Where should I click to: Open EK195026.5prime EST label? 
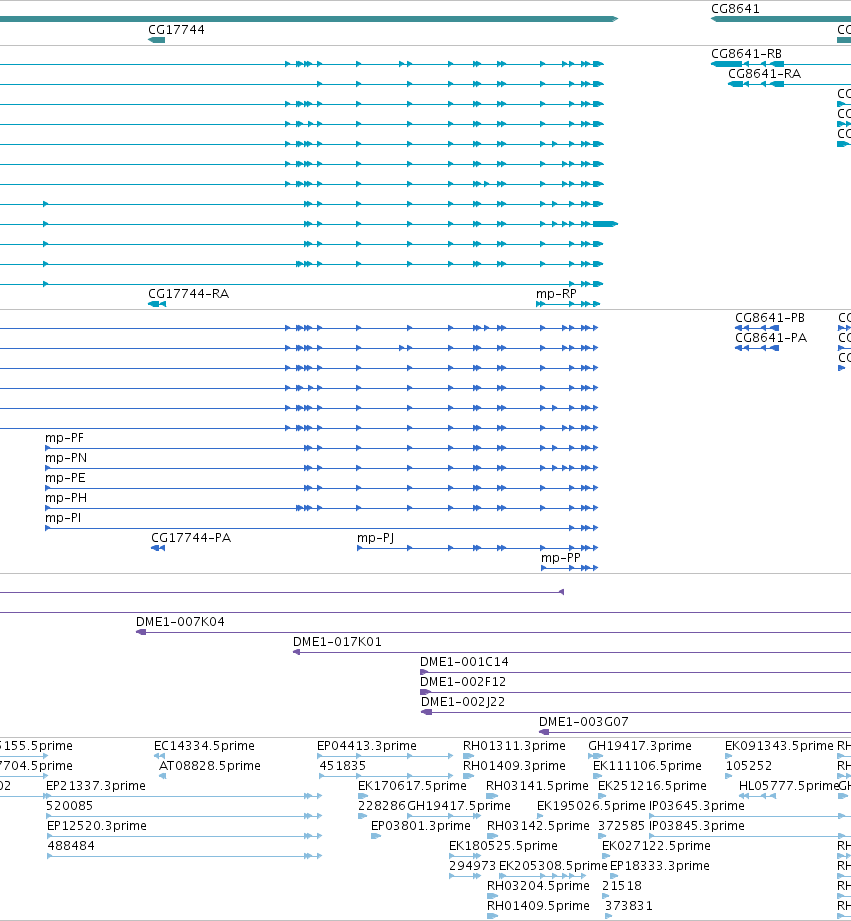tap(591, 805)
